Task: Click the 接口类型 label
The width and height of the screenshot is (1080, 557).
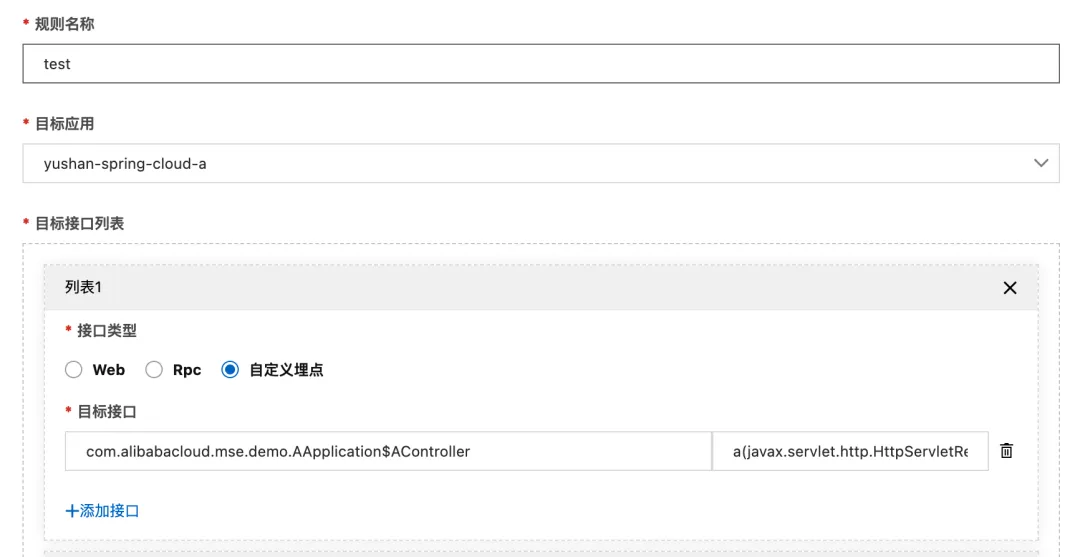Action: (107, 329)
